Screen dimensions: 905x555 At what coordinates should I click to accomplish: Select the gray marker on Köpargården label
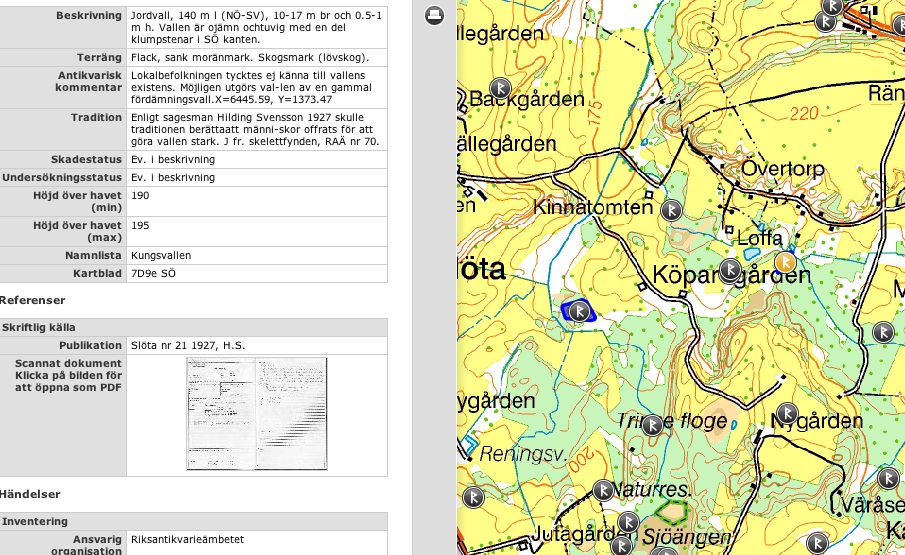(731, 269)
